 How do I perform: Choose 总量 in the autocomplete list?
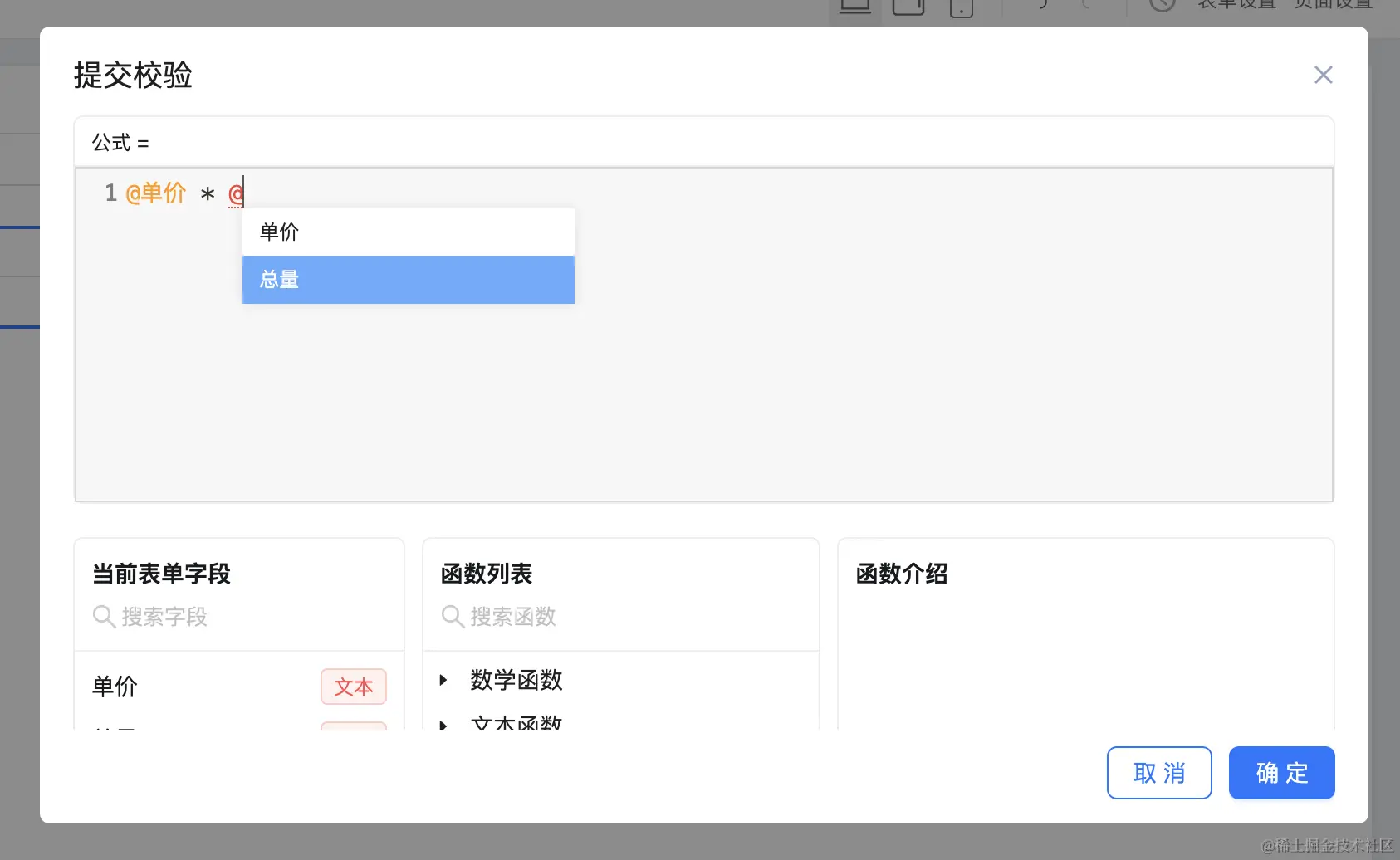408,280
